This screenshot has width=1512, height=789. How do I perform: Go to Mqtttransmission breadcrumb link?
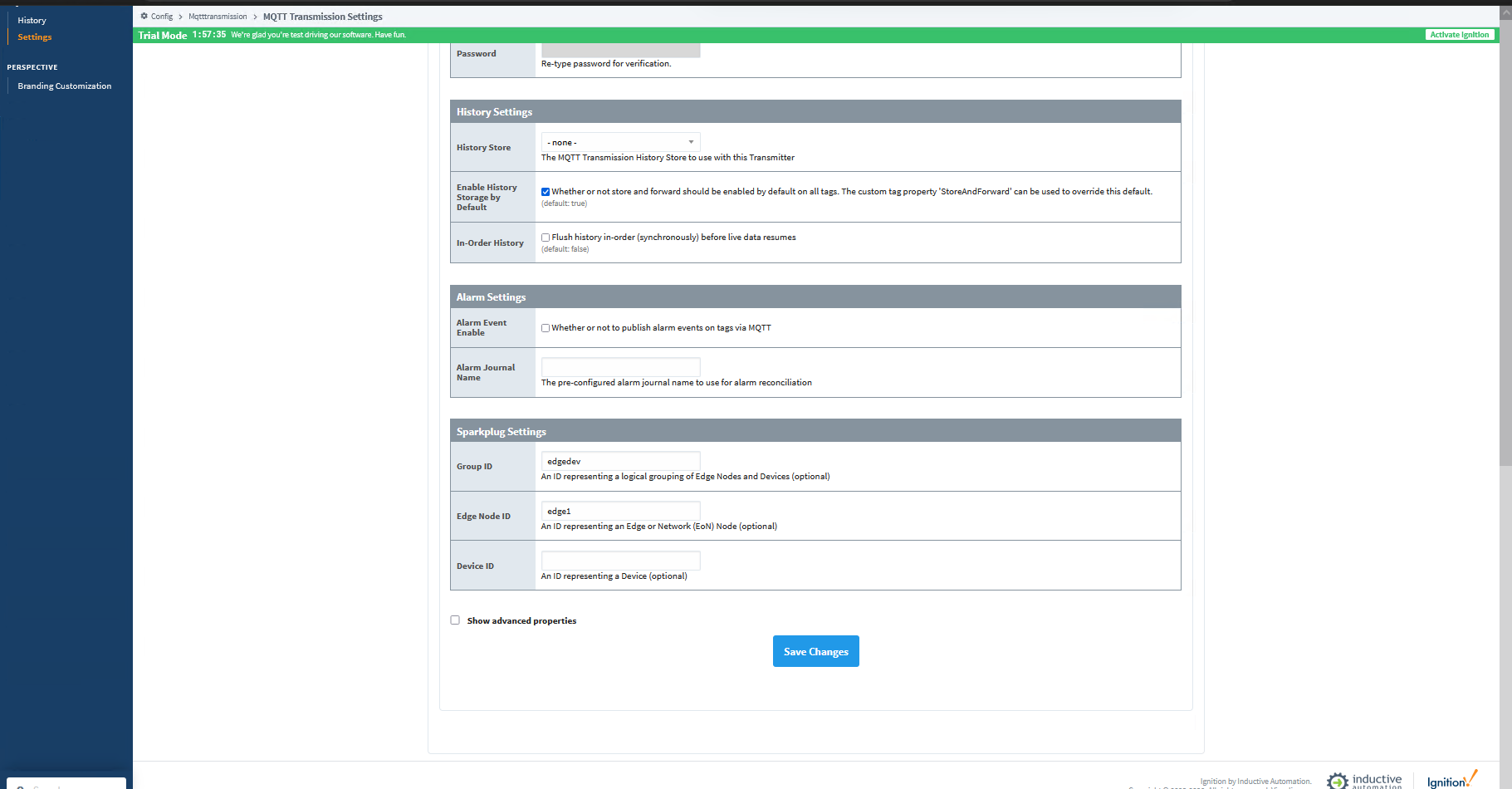pos(218,17)
